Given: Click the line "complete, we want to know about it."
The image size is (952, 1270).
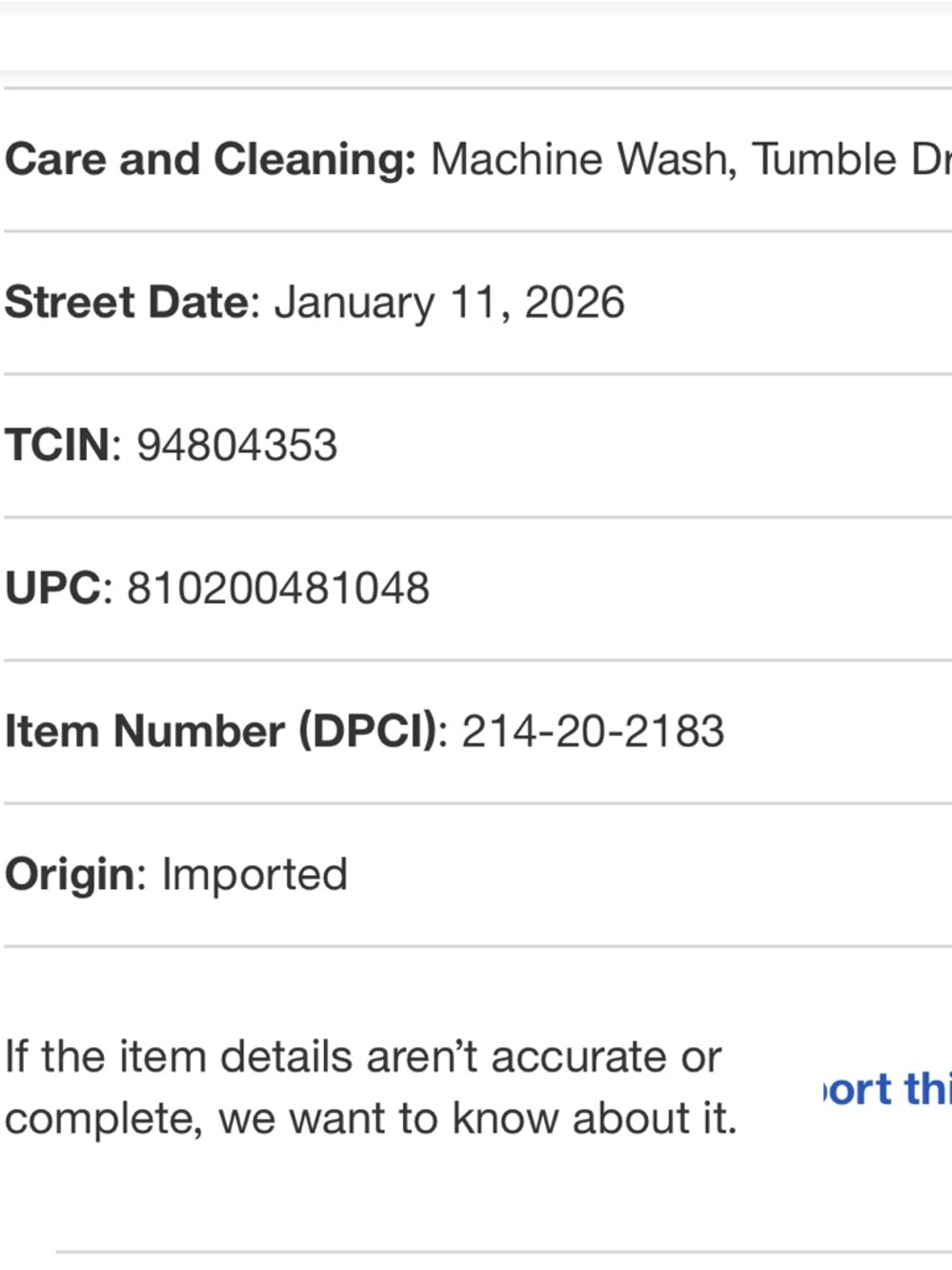Looking at the screenshot, I should pos(371,1119).
